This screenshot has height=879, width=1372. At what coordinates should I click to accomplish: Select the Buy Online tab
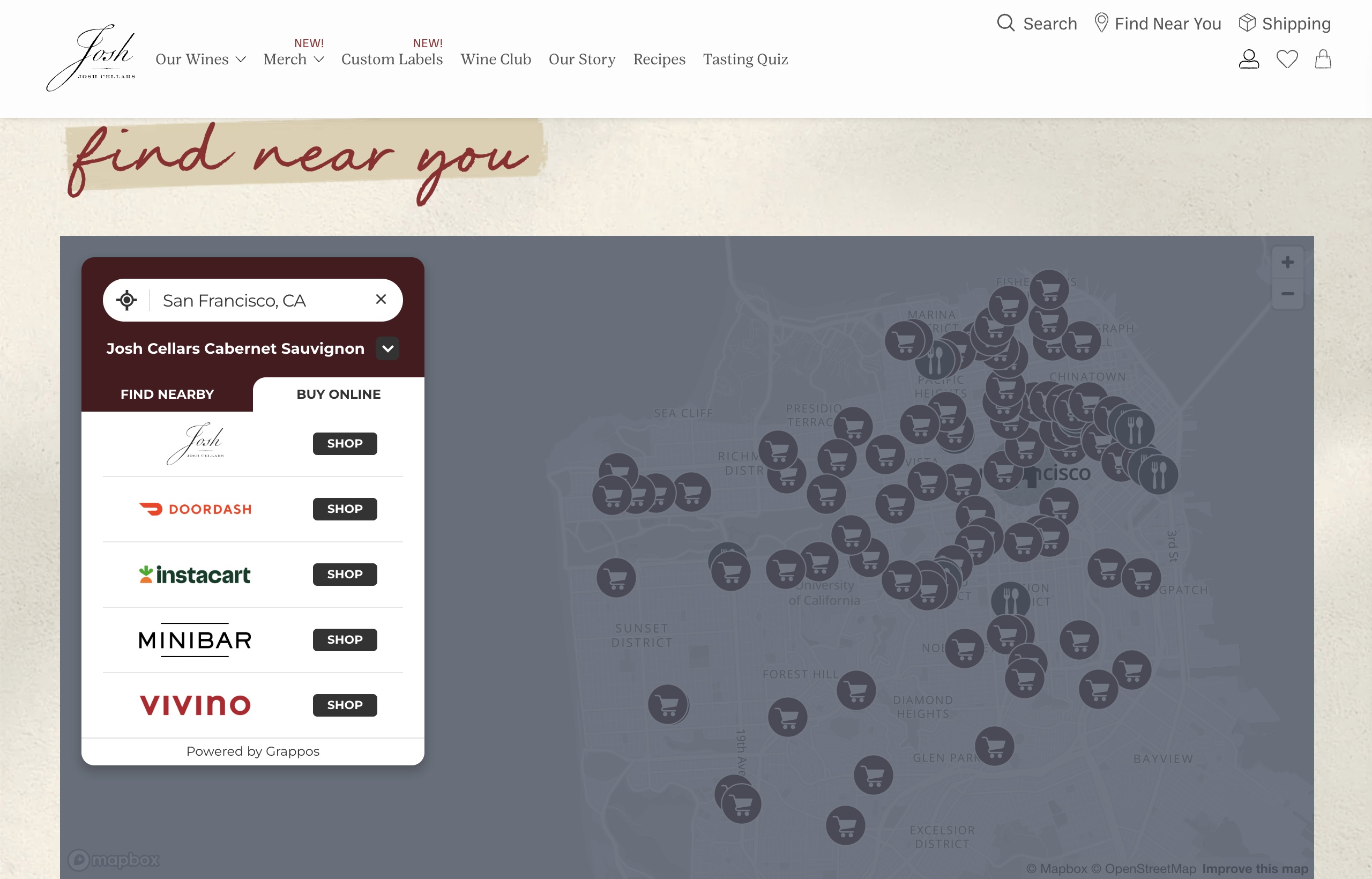338,394
